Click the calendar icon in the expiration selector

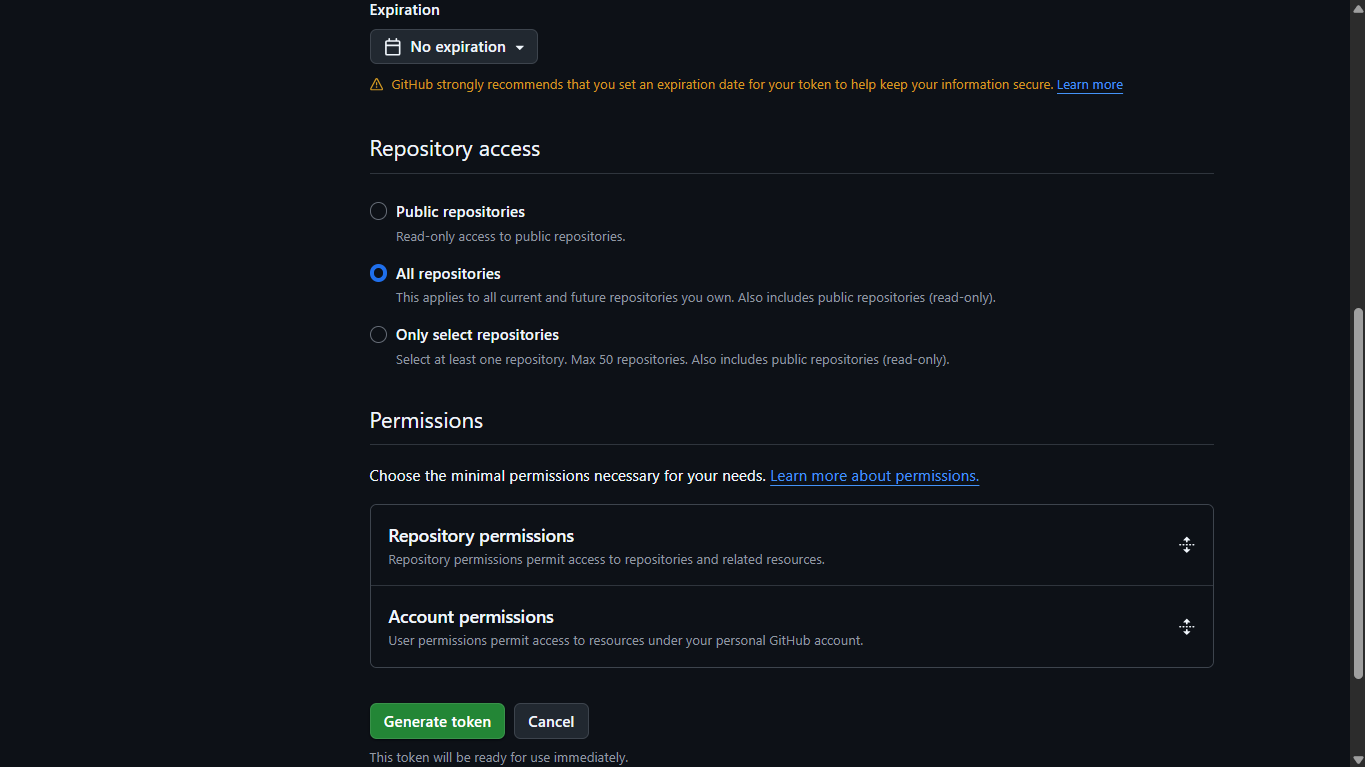click(393, 47)
